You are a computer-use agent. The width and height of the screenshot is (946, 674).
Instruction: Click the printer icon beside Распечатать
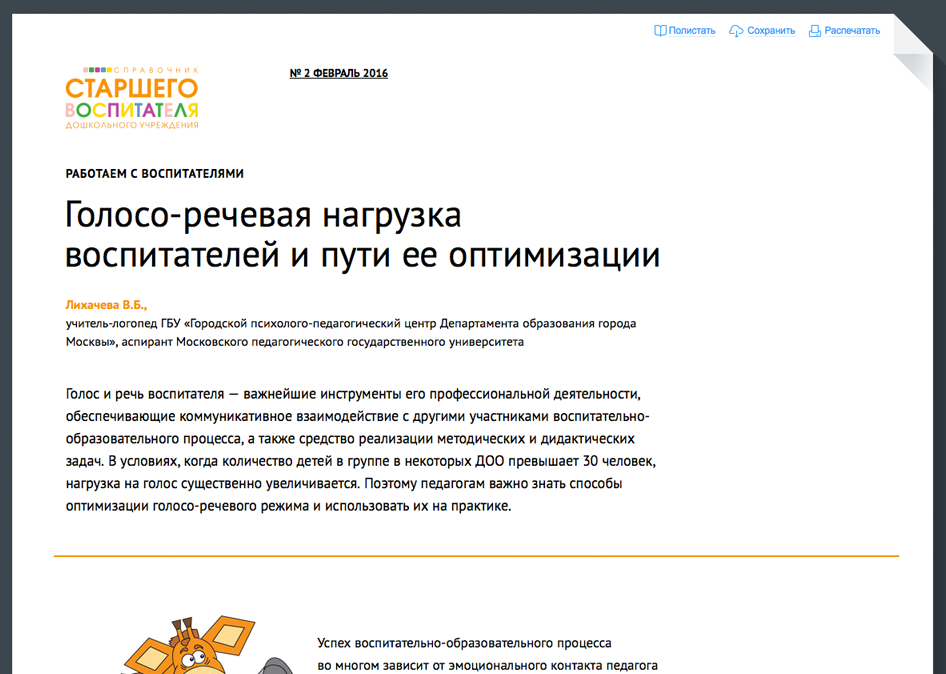pyautogui.click(x=814, y=31)
